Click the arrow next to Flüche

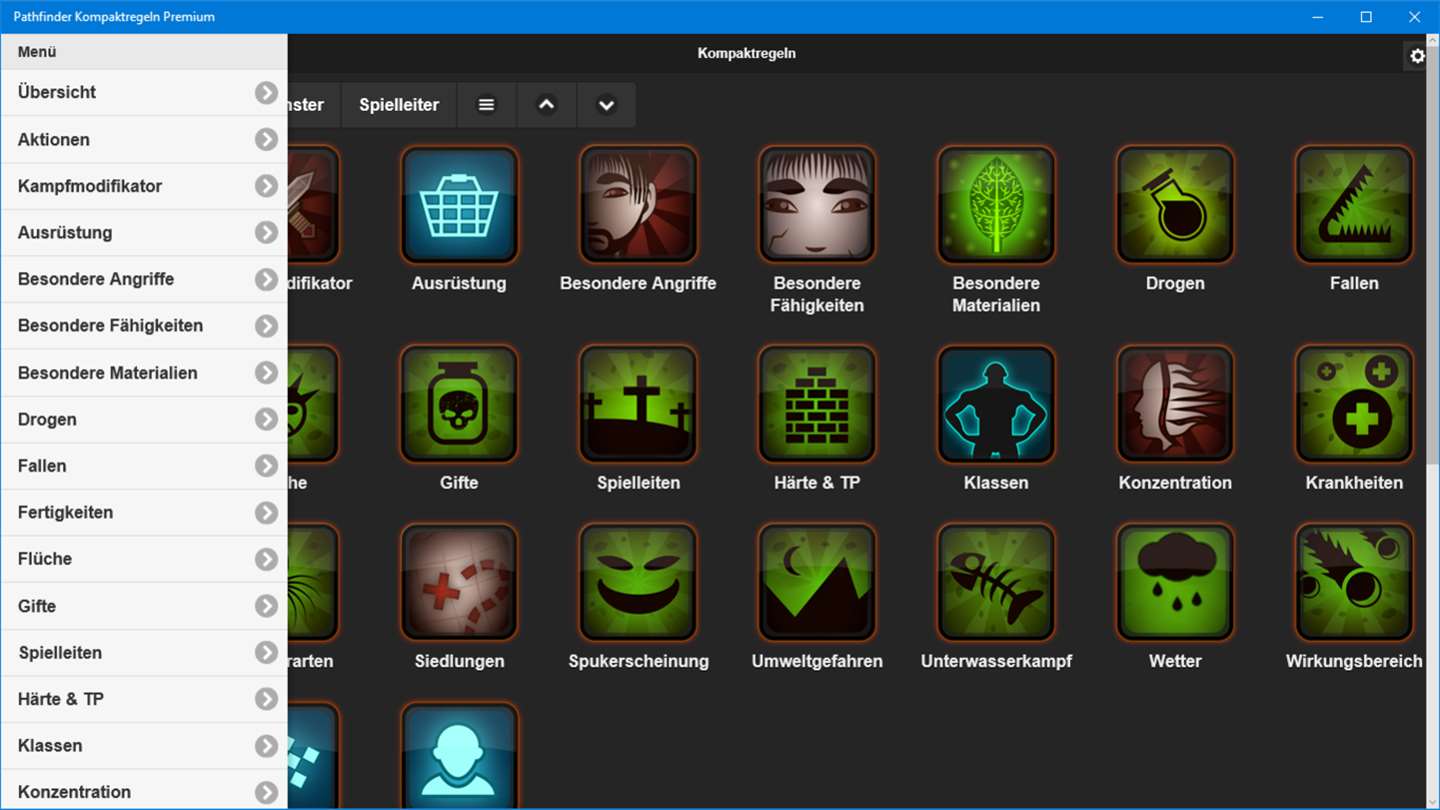click(266, 559)
